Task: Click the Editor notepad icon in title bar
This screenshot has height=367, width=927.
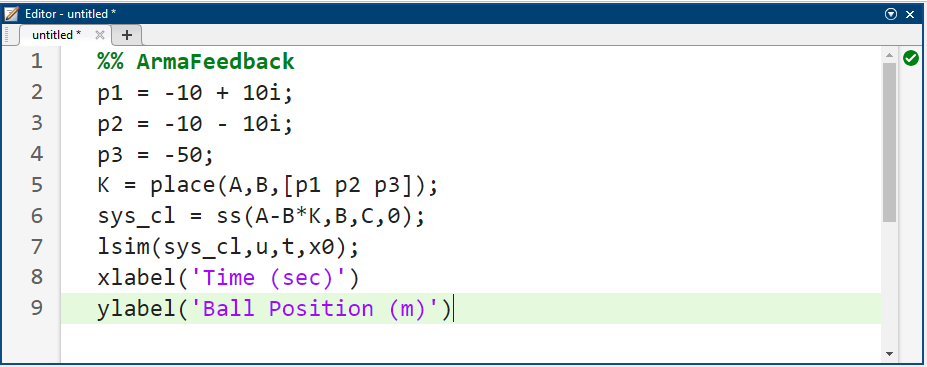Action: (11, 14)
